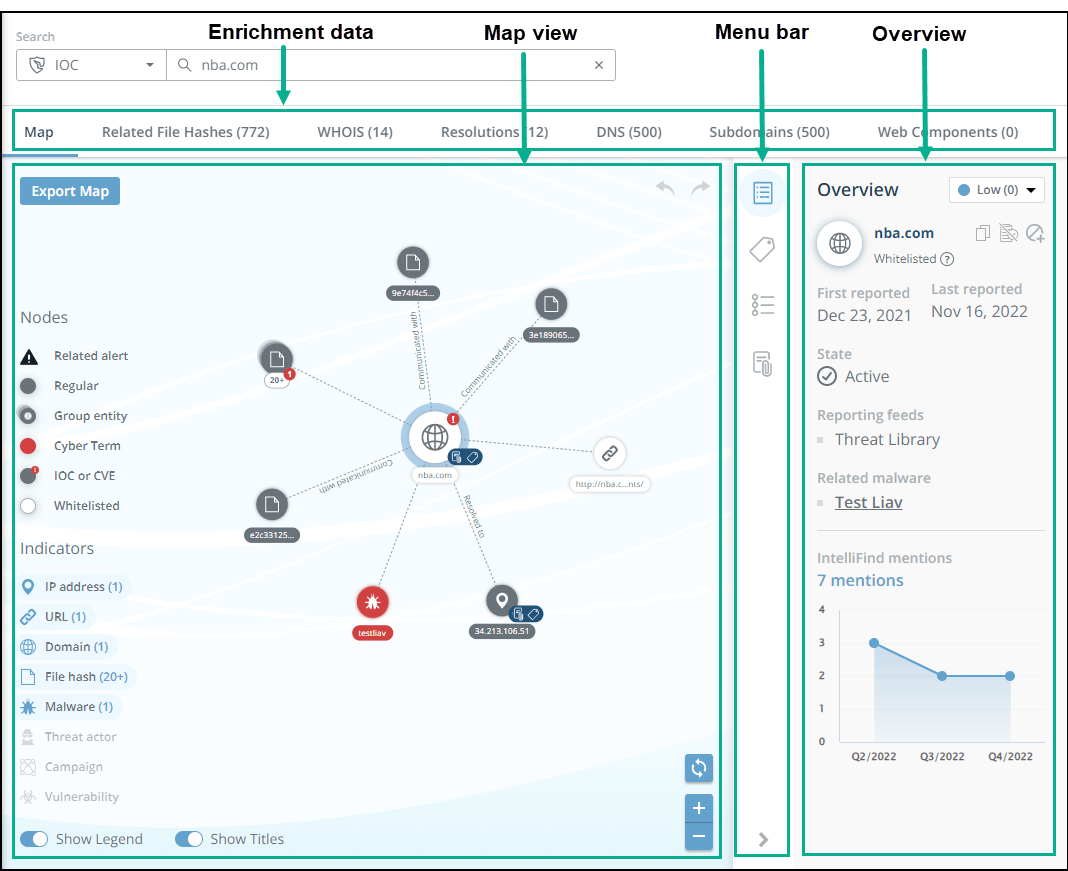Open the Low (0) severity dropdown
Screen dimensions: 1068x871
pos(996,190)
